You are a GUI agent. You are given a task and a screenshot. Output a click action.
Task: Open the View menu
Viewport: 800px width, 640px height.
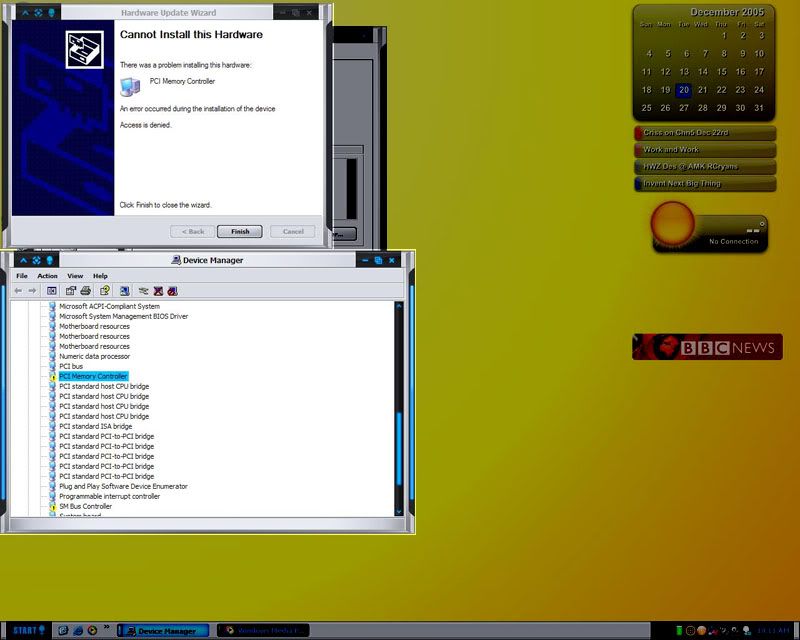[75, 276]
